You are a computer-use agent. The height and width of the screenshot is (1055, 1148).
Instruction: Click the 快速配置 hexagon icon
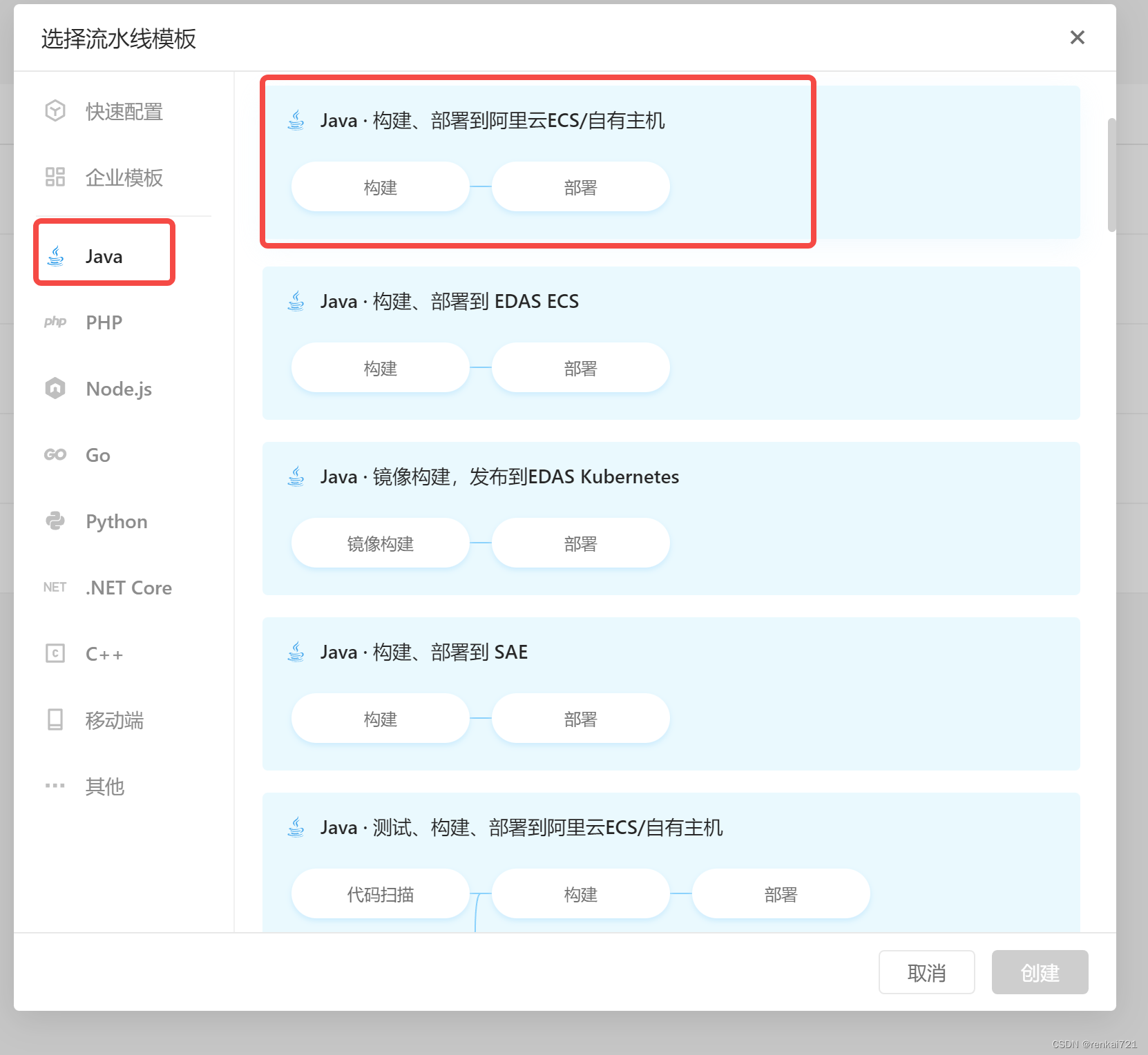point(55,110)
